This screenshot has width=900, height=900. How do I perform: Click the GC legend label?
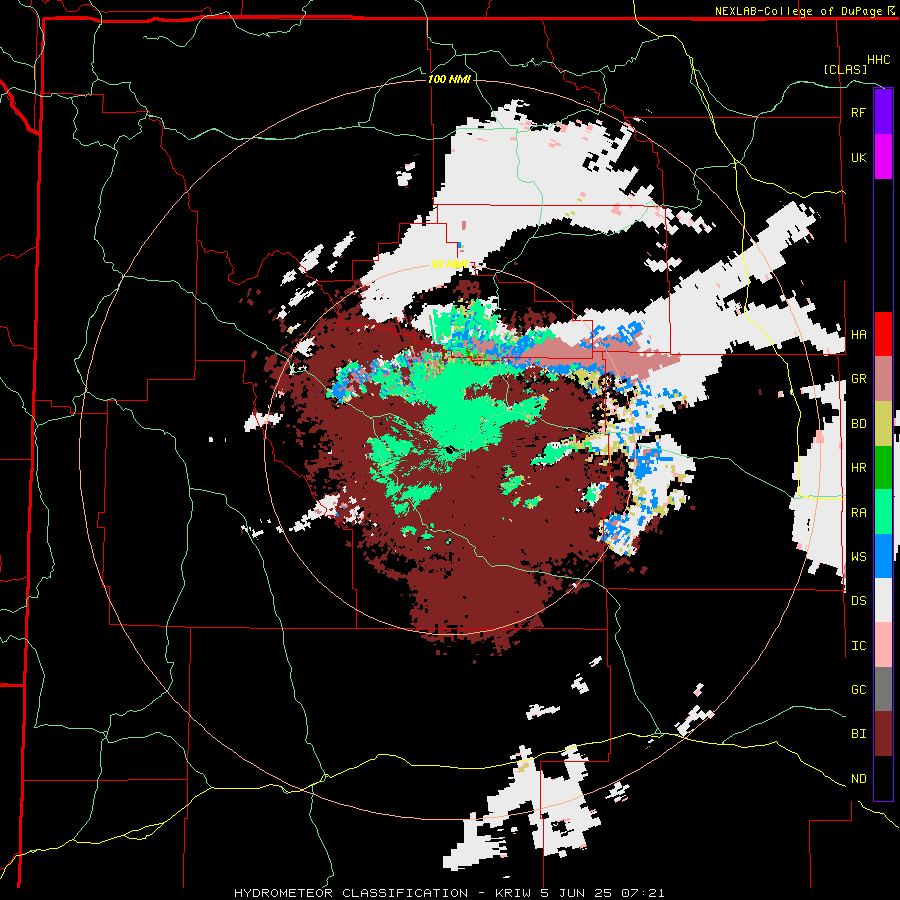[858, 689]
